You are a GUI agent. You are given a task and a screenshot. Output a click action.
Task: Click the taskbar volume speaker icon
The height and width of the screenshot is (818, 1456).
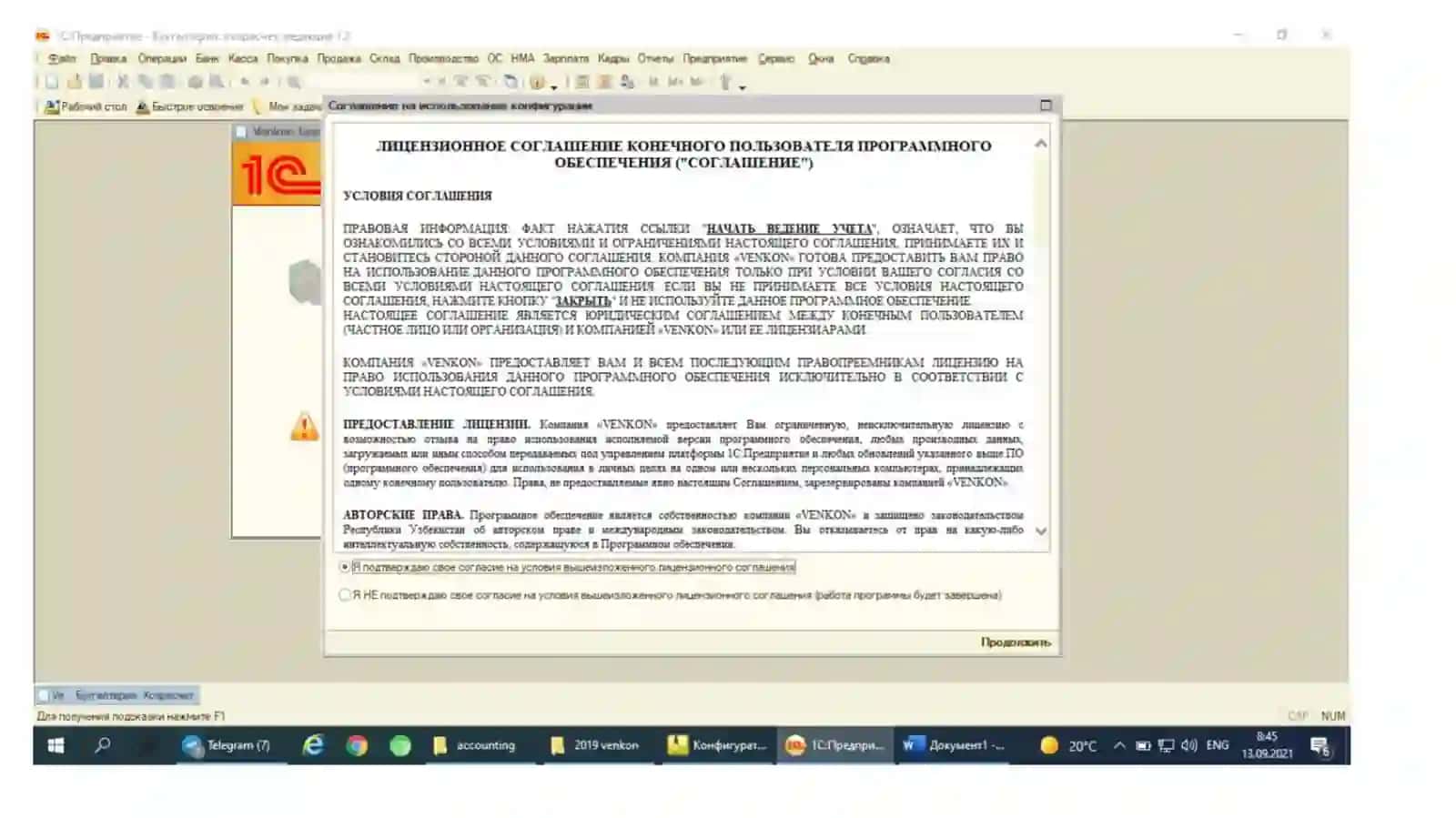(x=1188, y=745)
